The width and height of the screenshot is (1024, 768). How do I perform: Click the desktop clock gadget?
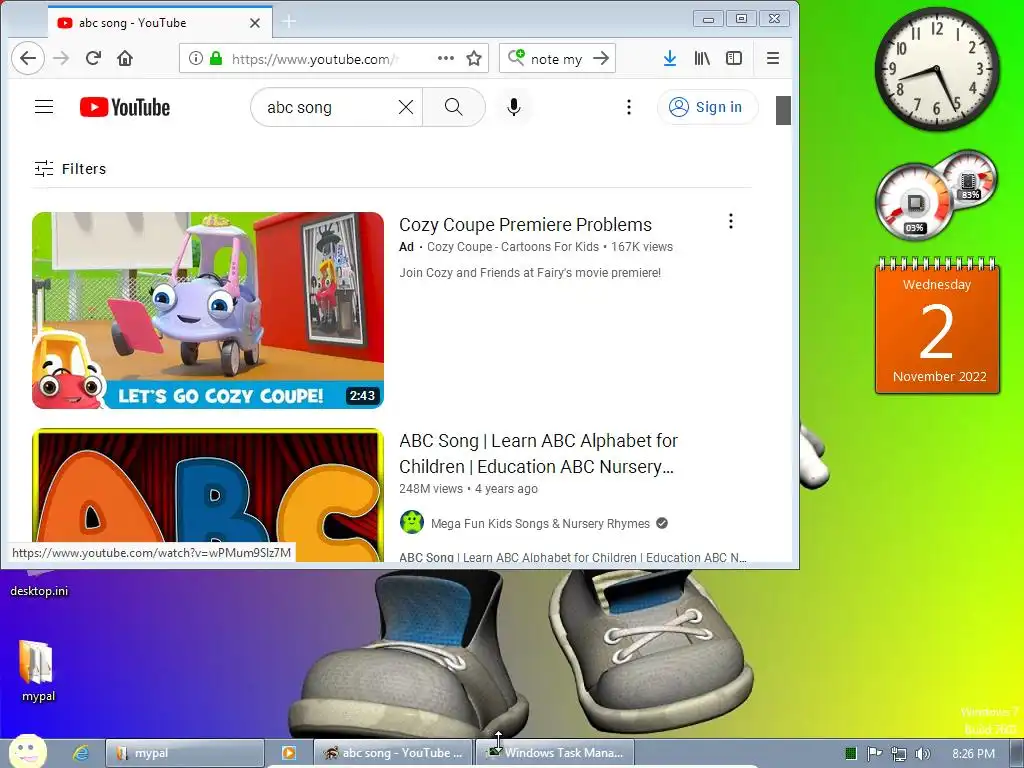(936, 69)
